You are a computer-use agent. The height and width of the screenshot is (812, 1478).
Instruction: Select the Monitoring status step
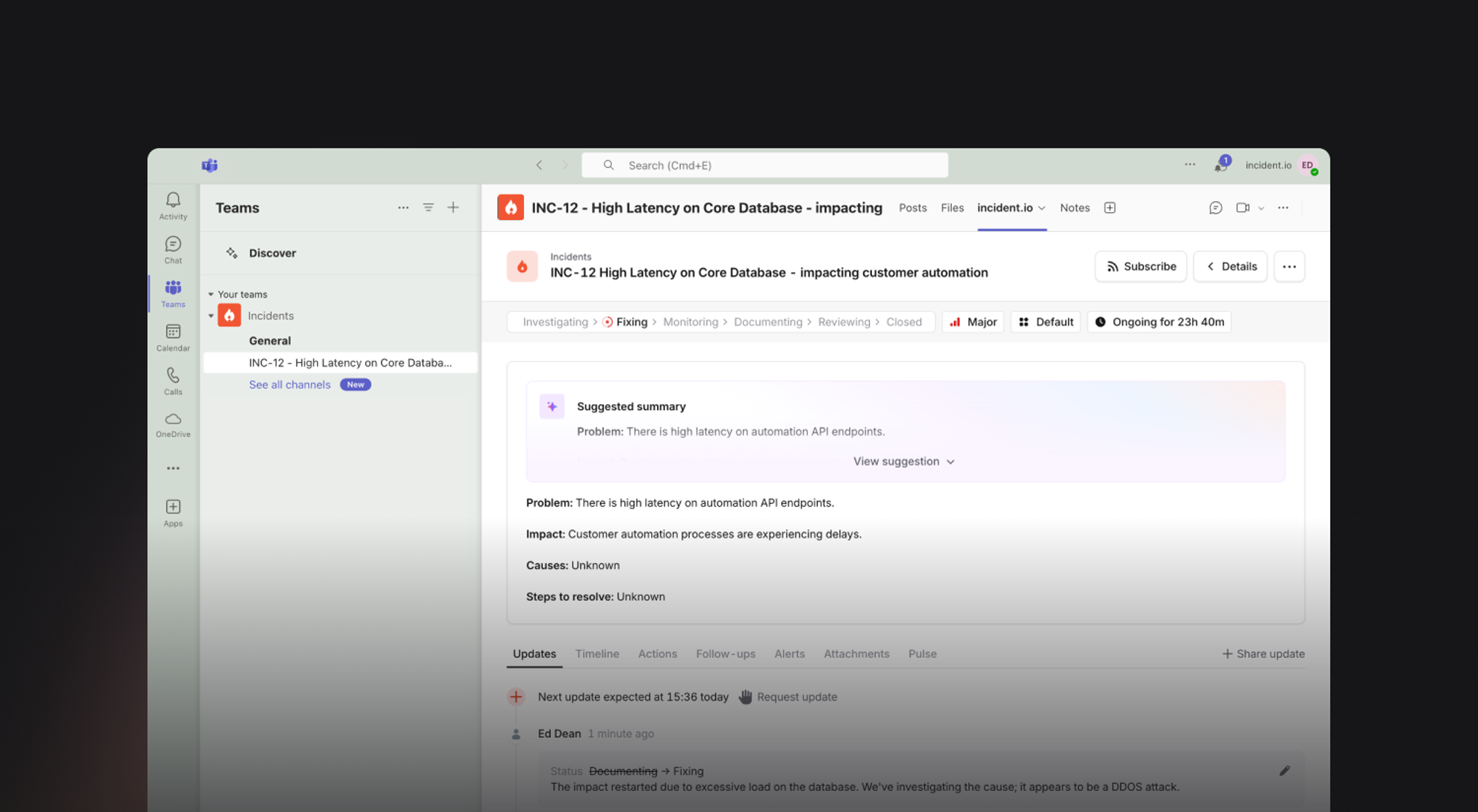click(690, 322)
